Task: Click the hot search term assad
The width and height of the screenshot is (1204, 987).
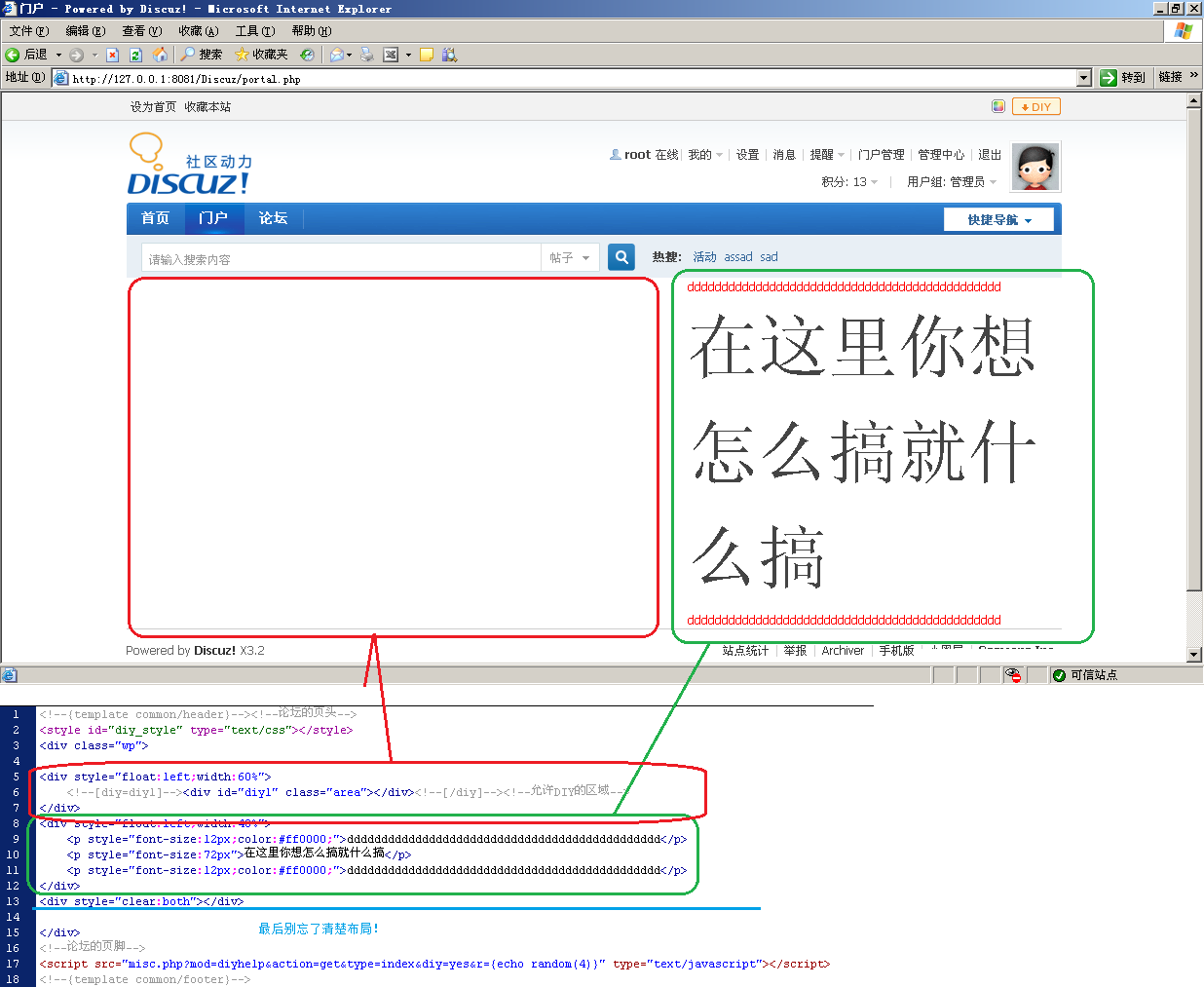Action: [x=738, y=257]
